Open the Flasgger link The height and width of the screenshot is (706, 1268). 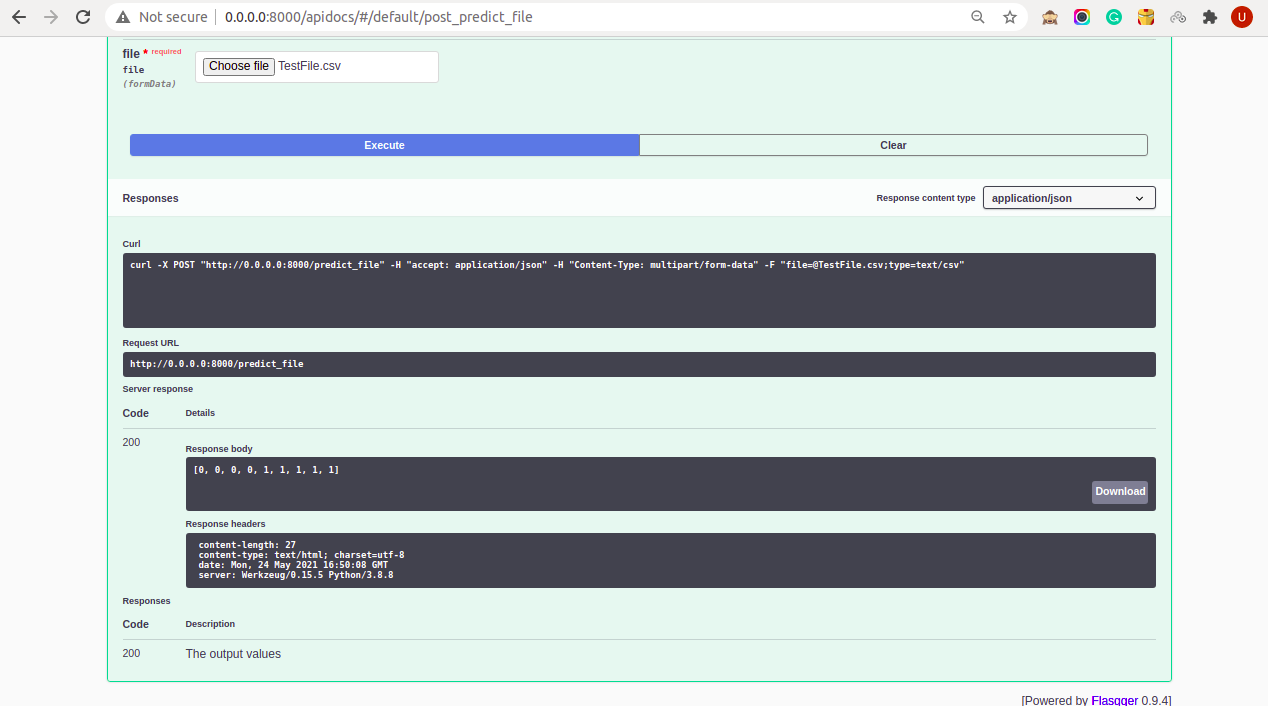pos(1114,700)
